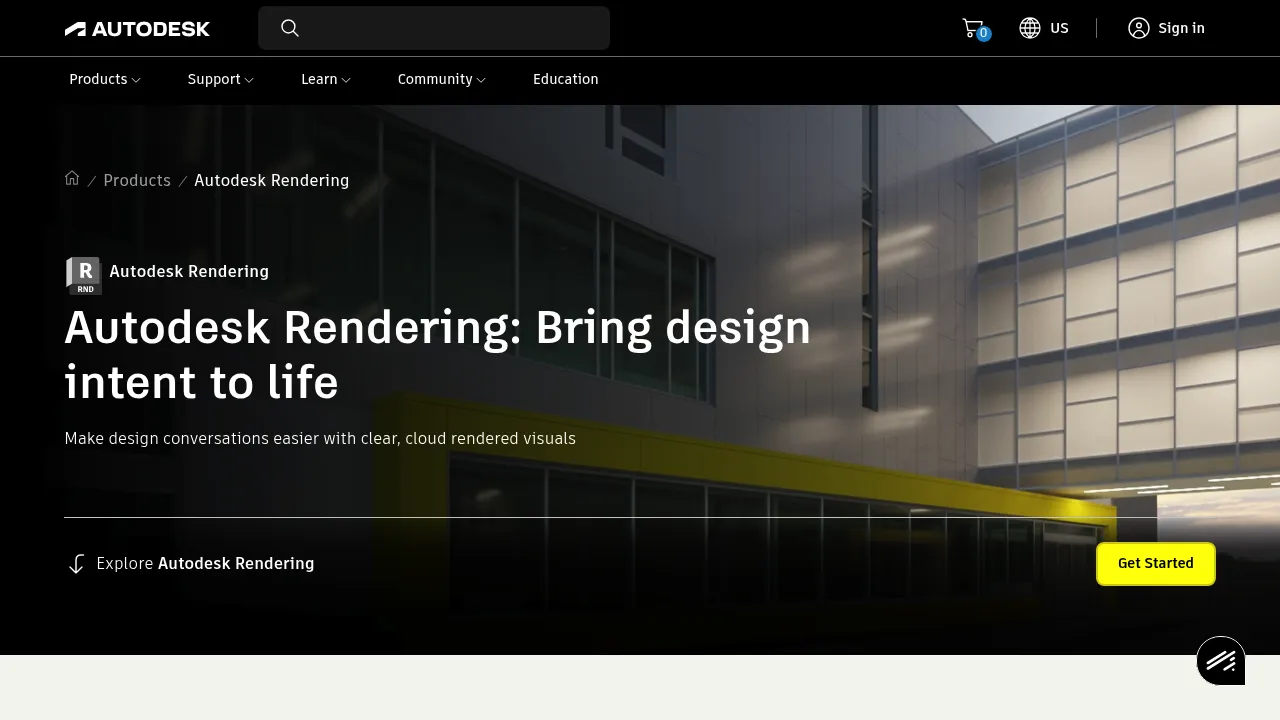Click the Autodesk Rendering label beside product icon
The height and width of the screenshot is (720, 1280).
(x=189, y=271)
